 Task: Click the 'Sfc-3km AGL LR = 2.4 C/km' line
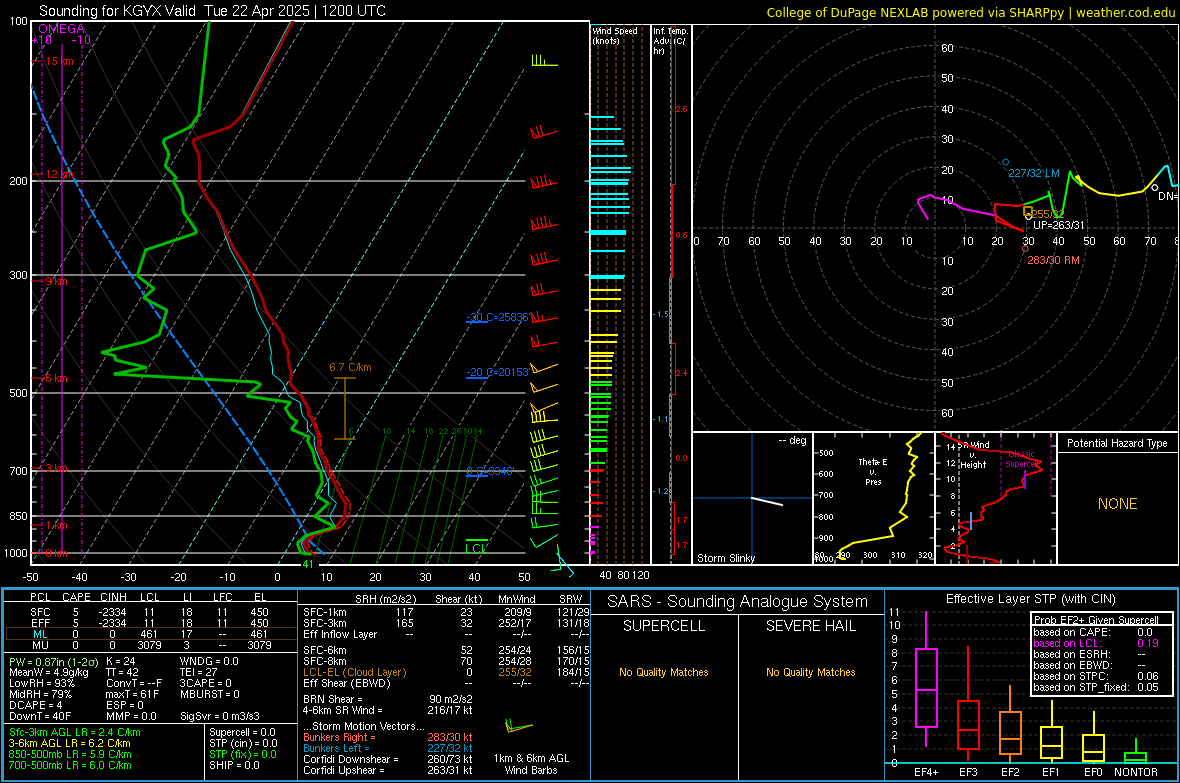pos(75,732)
